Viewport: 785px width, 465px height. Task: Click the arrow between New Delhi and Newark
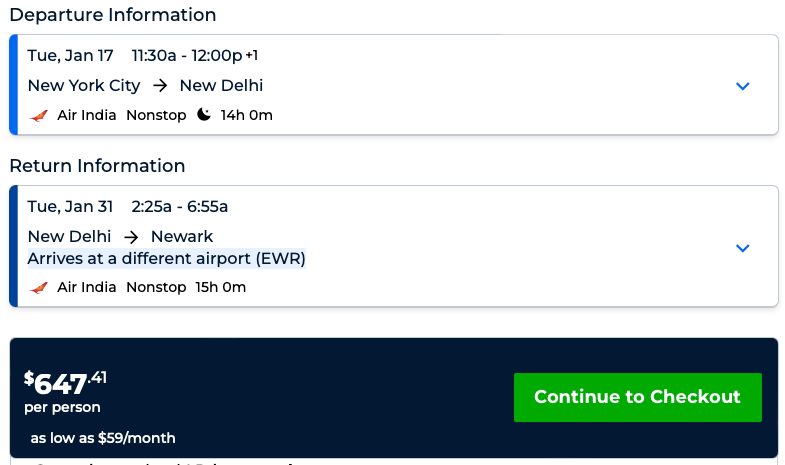pyautogui.click(x=131, y=237)
